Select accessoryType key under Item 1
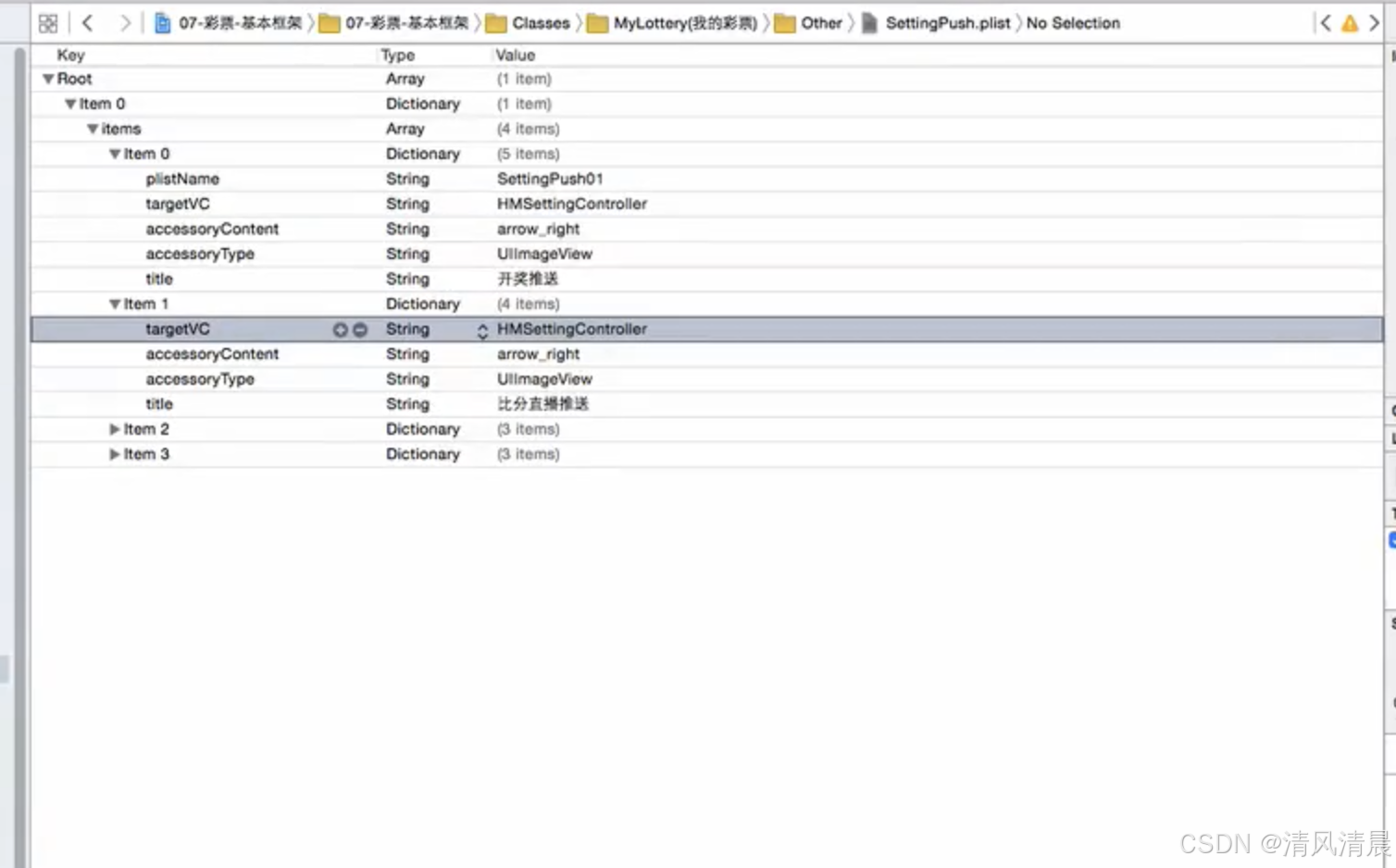The width and height of the screenshot is (1396, 868). (x=200, y=379)
